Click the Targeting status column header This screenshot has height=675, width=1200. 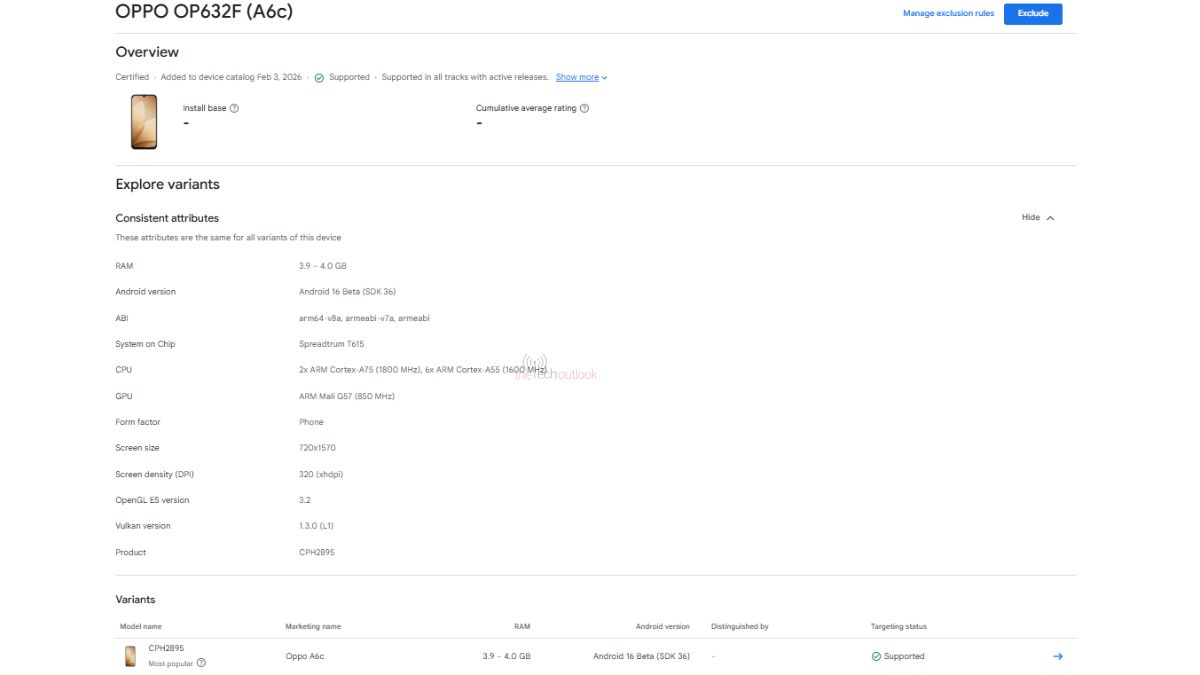pos(898,626)
